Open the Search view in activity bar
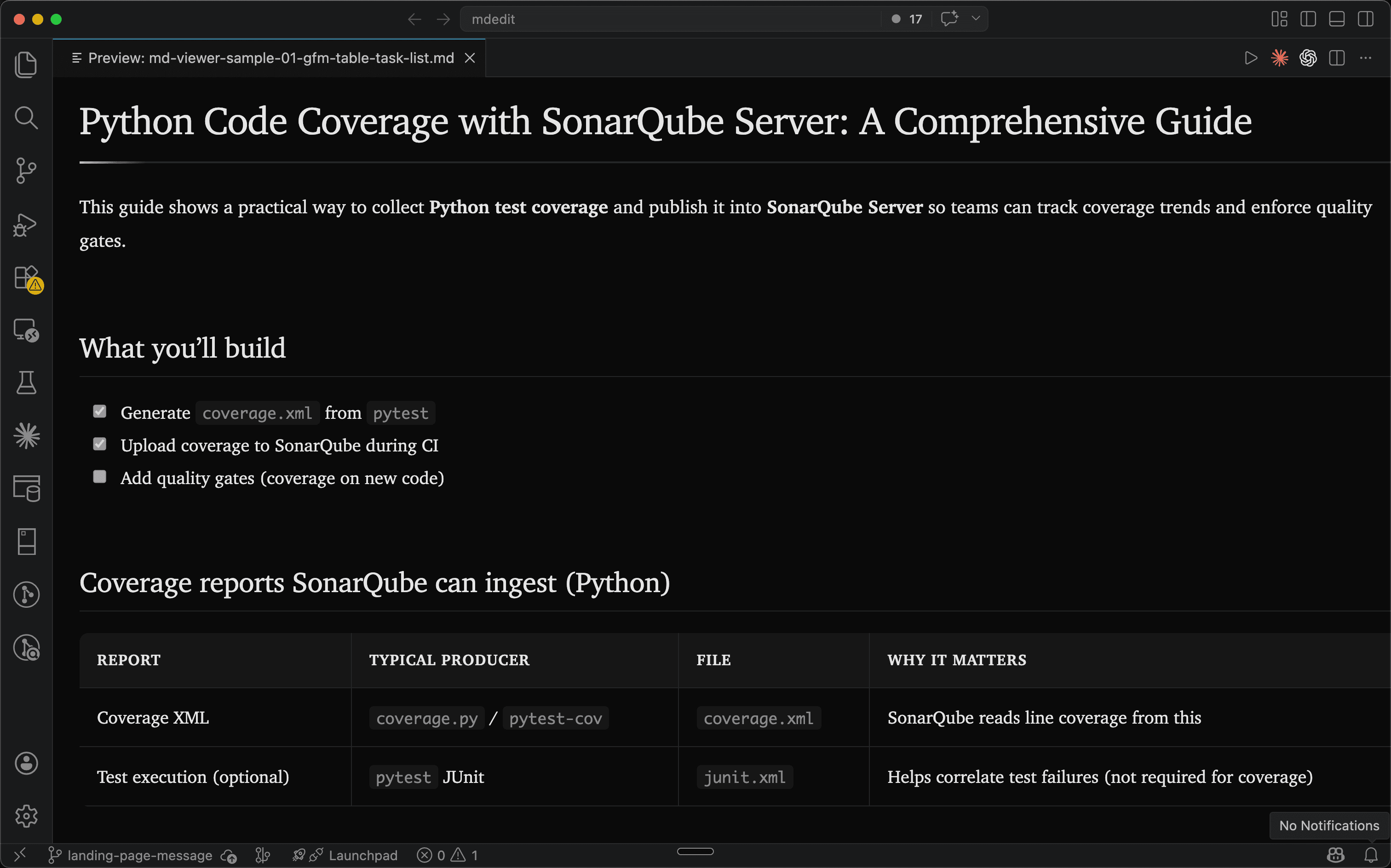 click(x=26, y=118)
